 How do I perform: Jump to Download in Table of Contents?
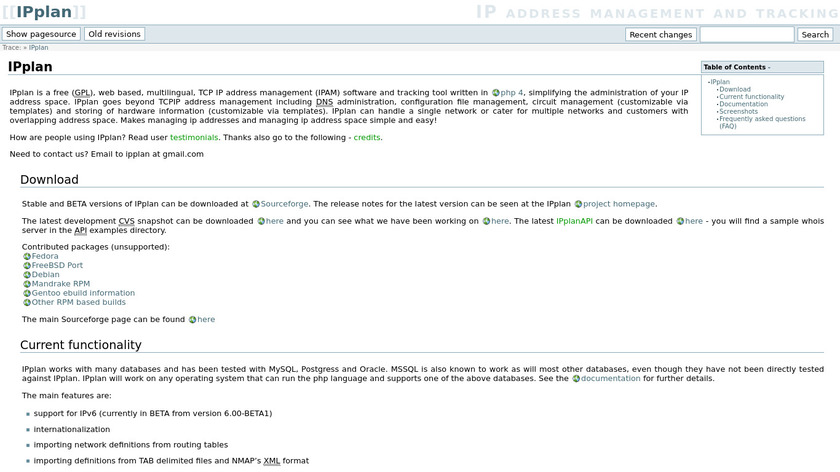click(735, 89)
